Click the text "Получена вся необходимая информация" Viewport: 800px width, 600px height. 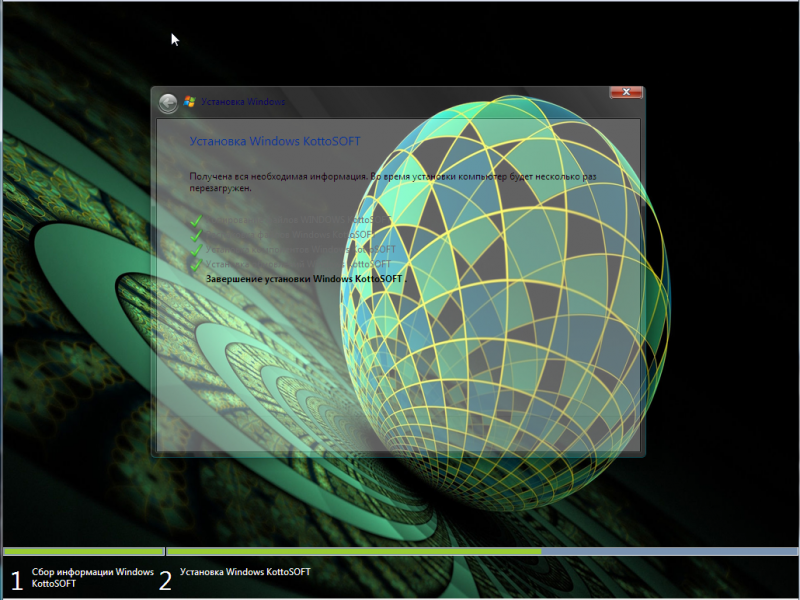point(278,177)
